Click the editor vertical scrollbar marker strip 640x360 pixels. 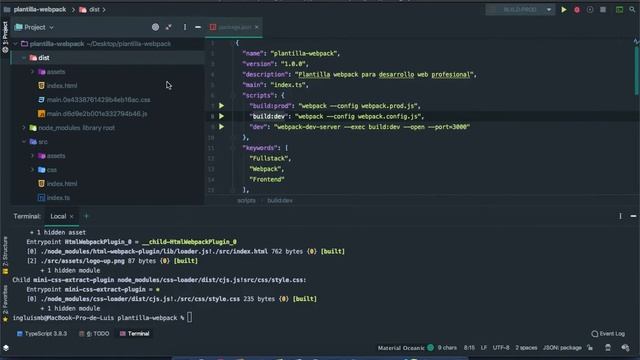636,69
